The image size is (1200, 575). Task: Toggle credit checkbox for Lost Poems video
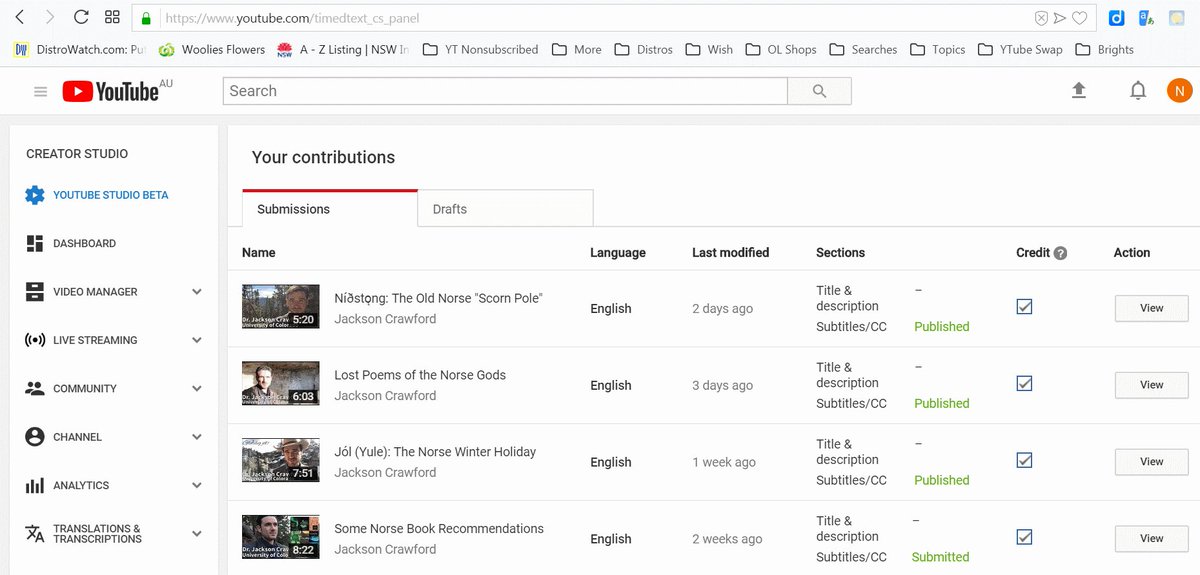point(1024,383)
